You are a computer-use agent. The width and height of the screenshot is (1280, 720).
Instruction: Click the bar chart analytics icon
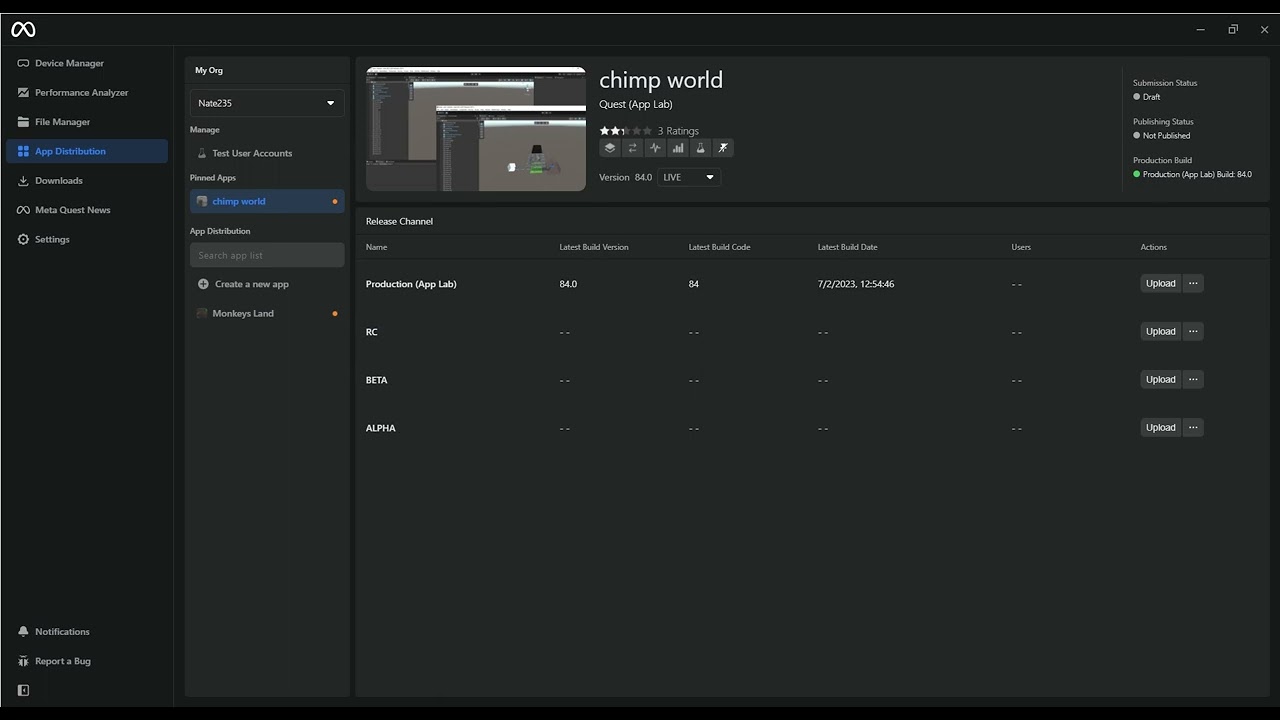point(678,148)
